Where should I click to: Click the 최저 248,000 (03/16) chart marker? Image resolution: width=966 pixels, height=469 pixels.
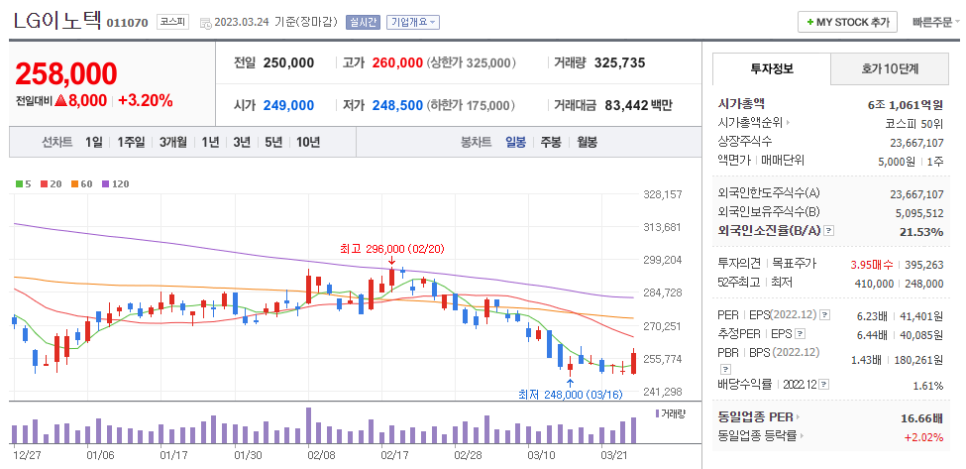coord(570,394)
